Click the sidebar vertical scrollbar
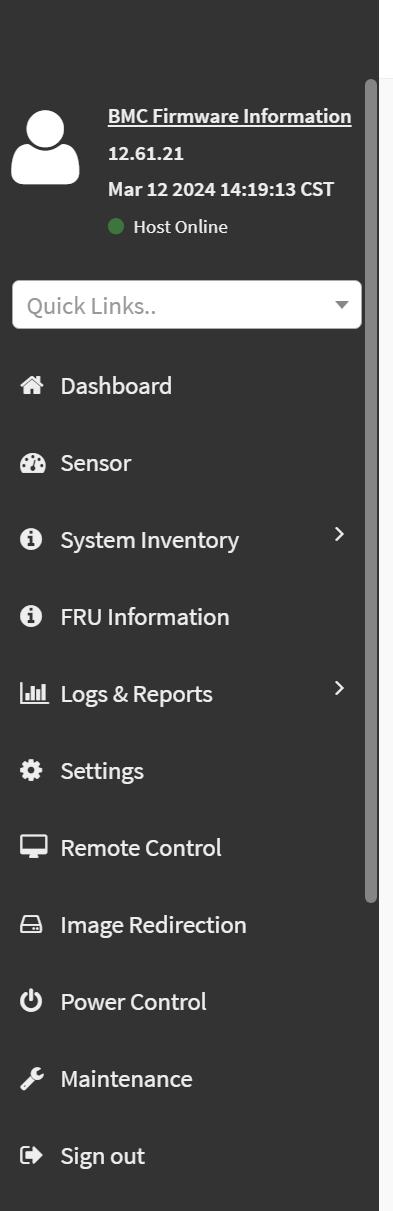This screenshot has width=393, height=1211. coord(371,490)
